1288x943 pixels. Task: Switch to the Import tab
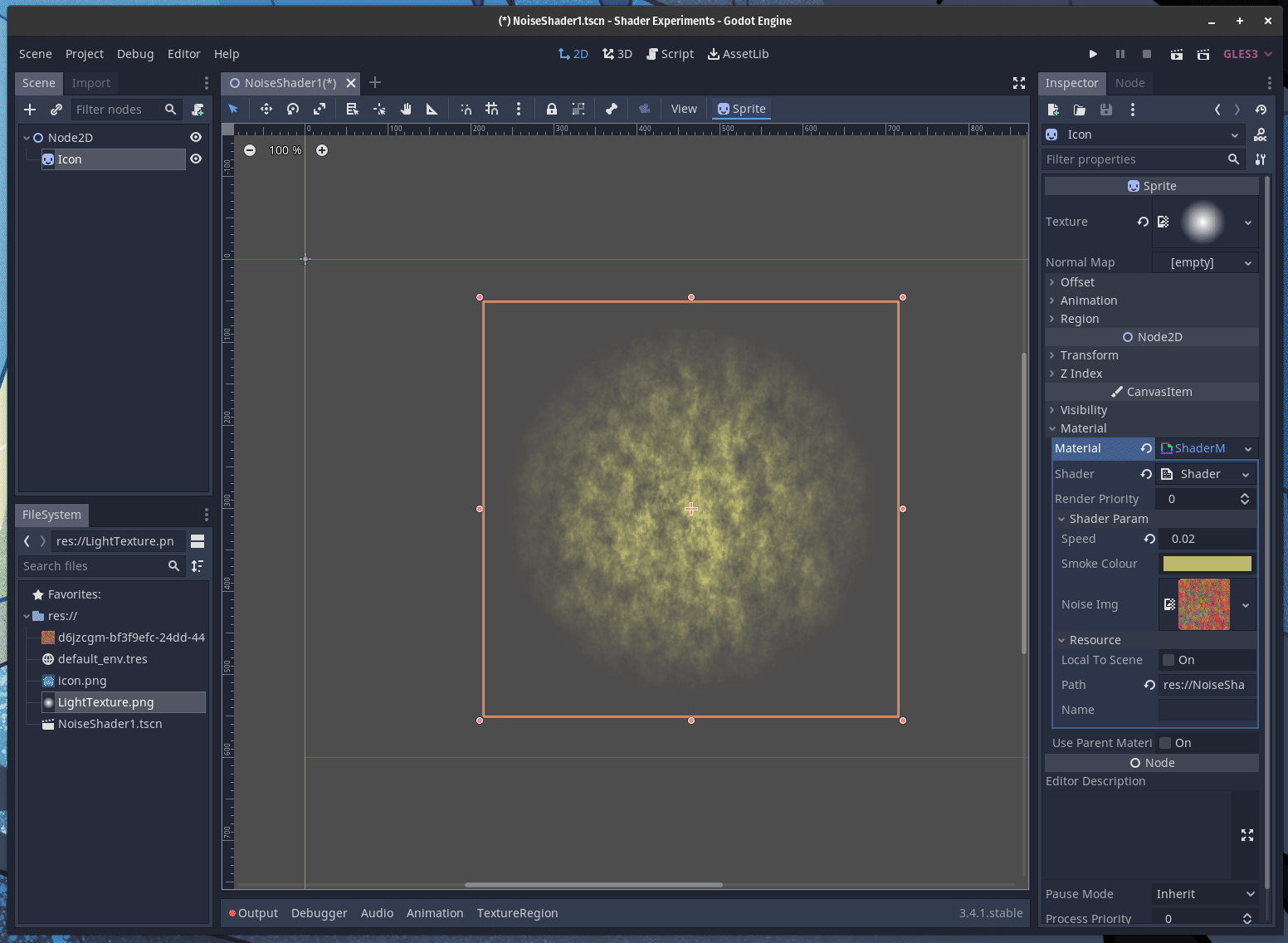(90, 83)
